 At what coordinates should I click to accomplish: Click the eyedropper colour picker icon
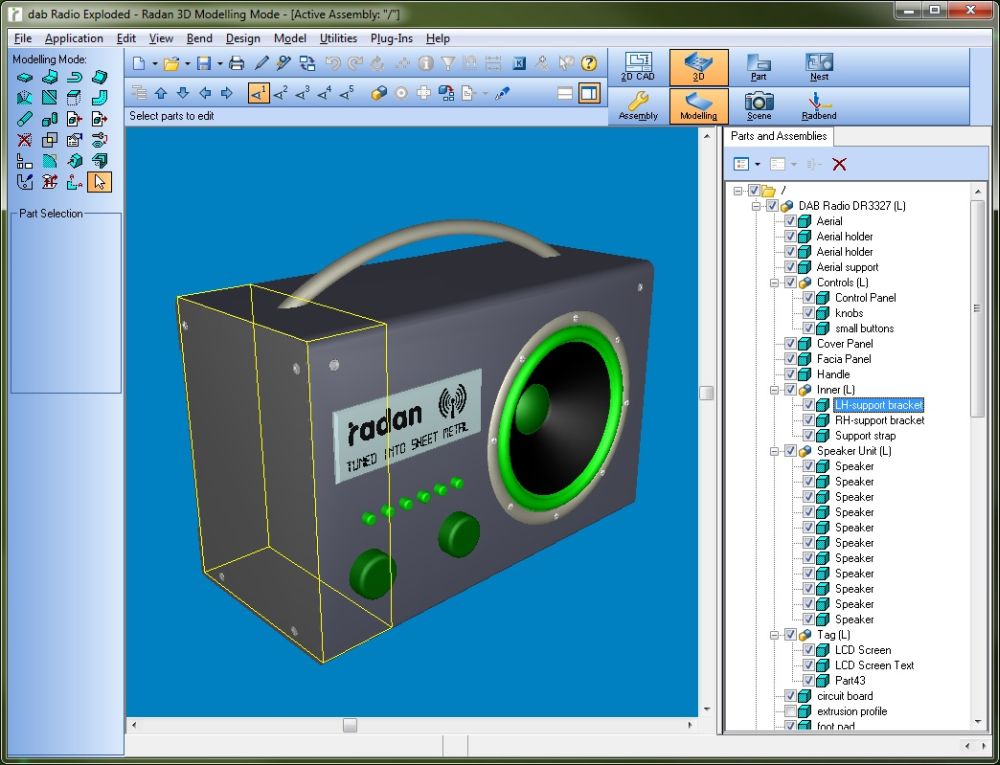point(503,93)
